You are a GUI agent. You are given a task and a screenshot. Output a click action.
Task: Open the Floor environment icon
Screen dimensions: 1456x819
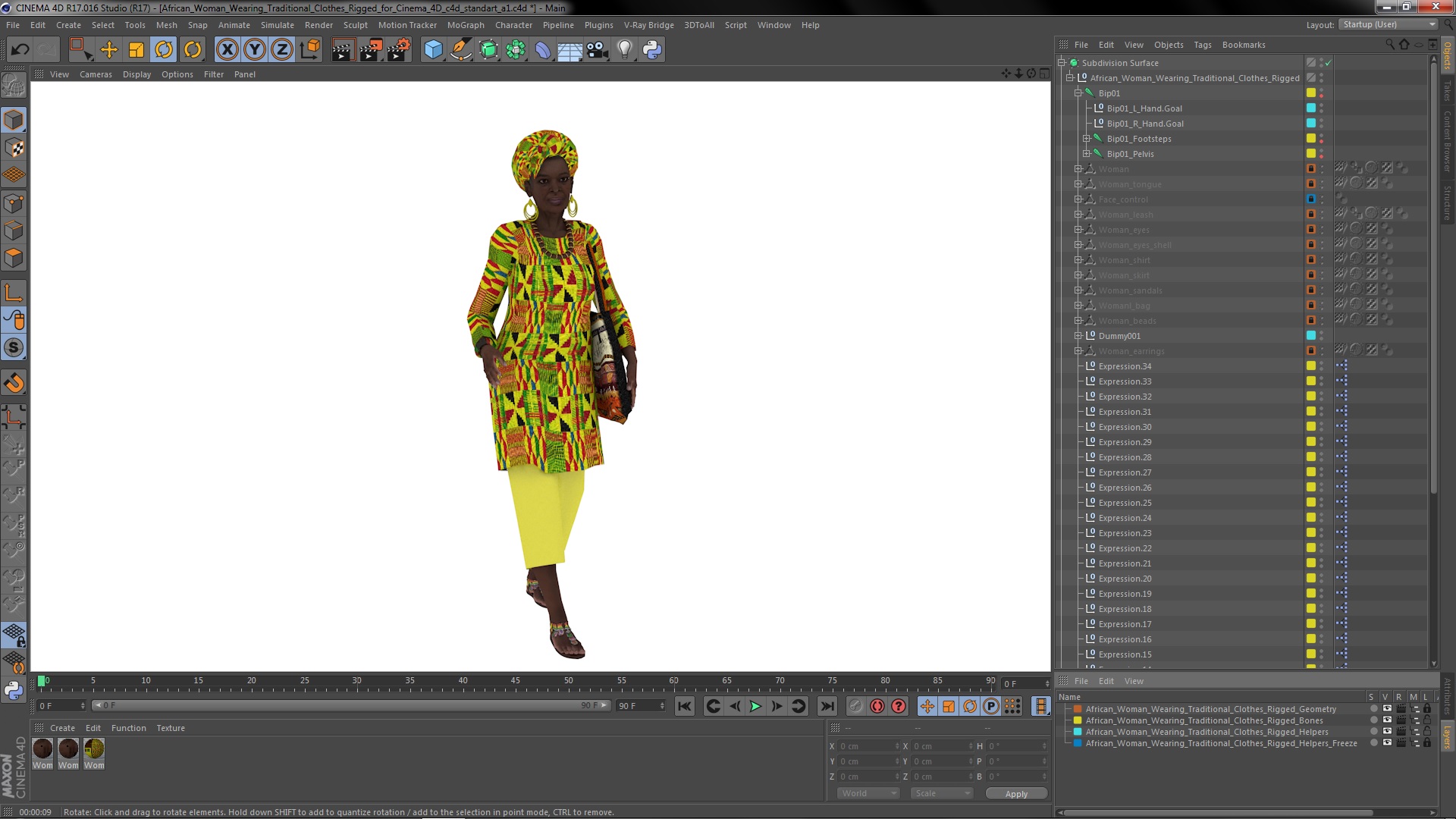(570, 50)
